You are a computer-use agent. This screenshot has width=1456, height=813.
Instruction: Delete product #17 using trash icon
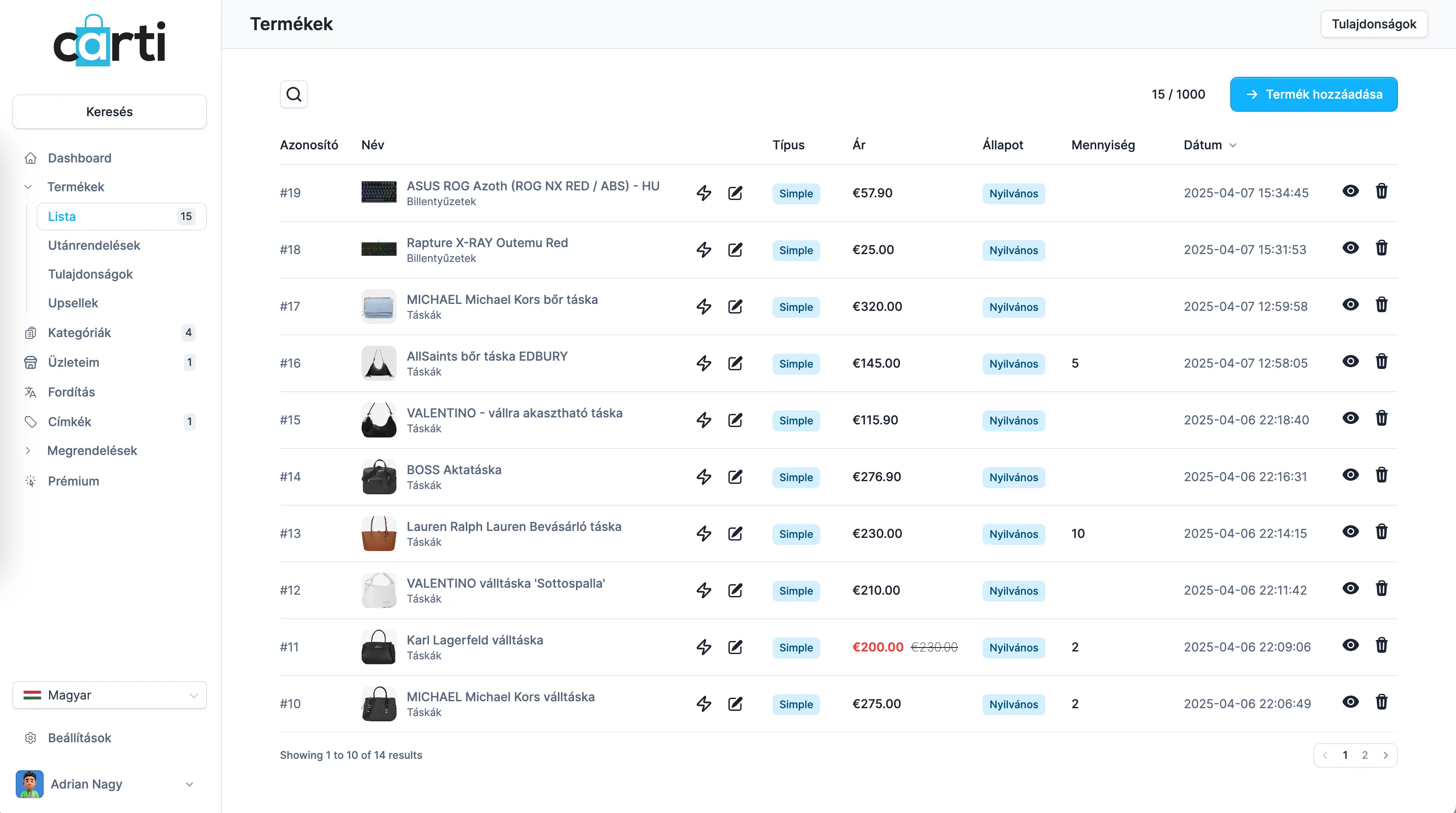(x=1381, y=304)
